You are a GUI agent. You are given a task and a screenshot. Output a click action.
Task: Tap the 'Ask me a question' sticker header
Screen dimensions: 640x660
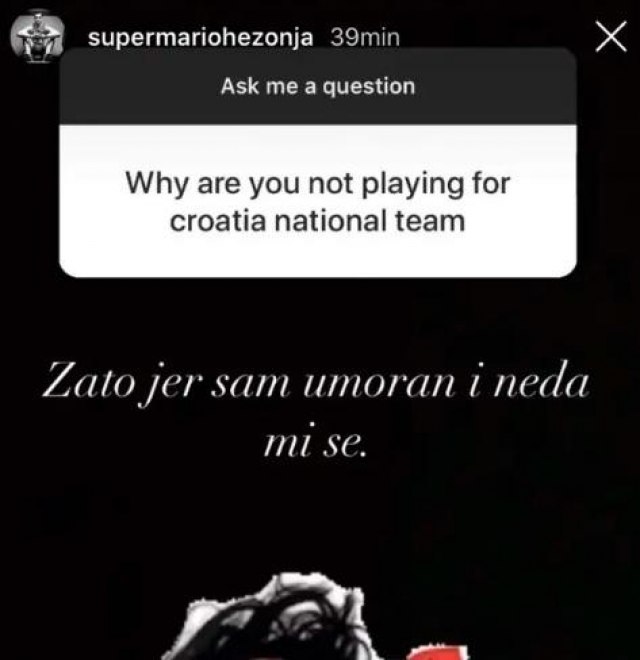318,86
